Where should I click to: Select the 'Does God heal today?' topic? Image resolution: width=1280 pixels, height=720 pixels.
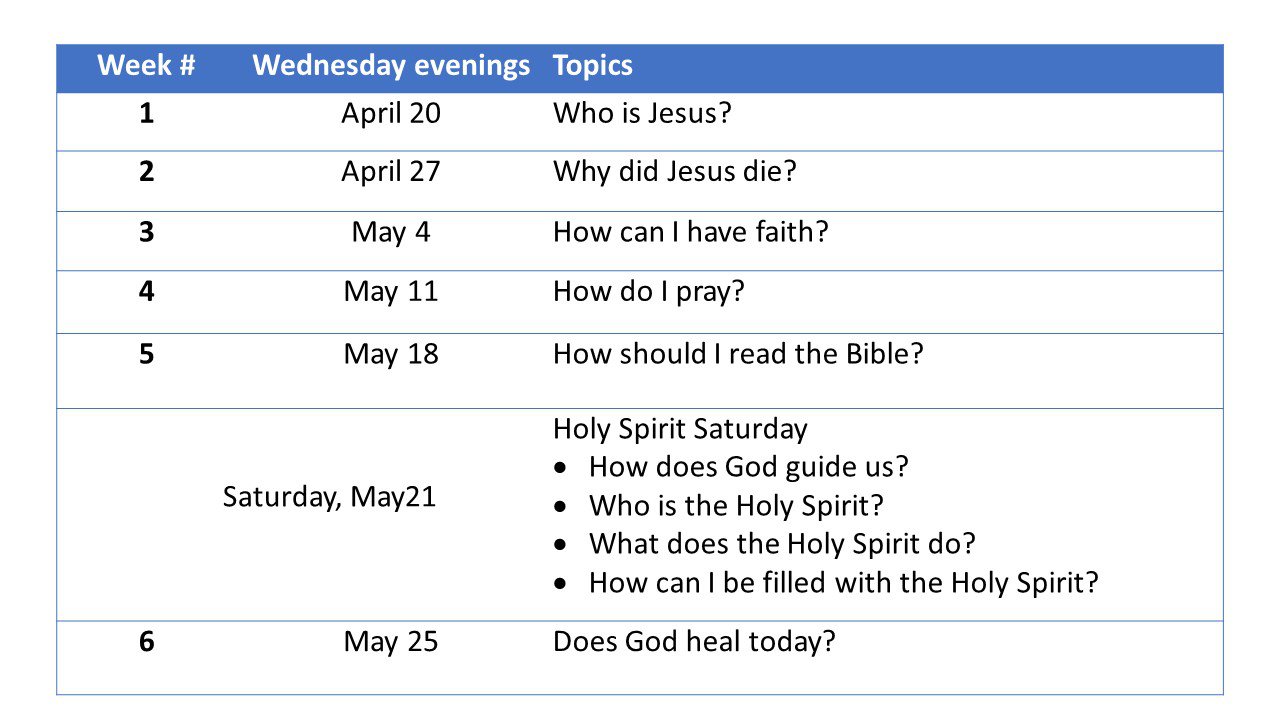tap(694, 641)
